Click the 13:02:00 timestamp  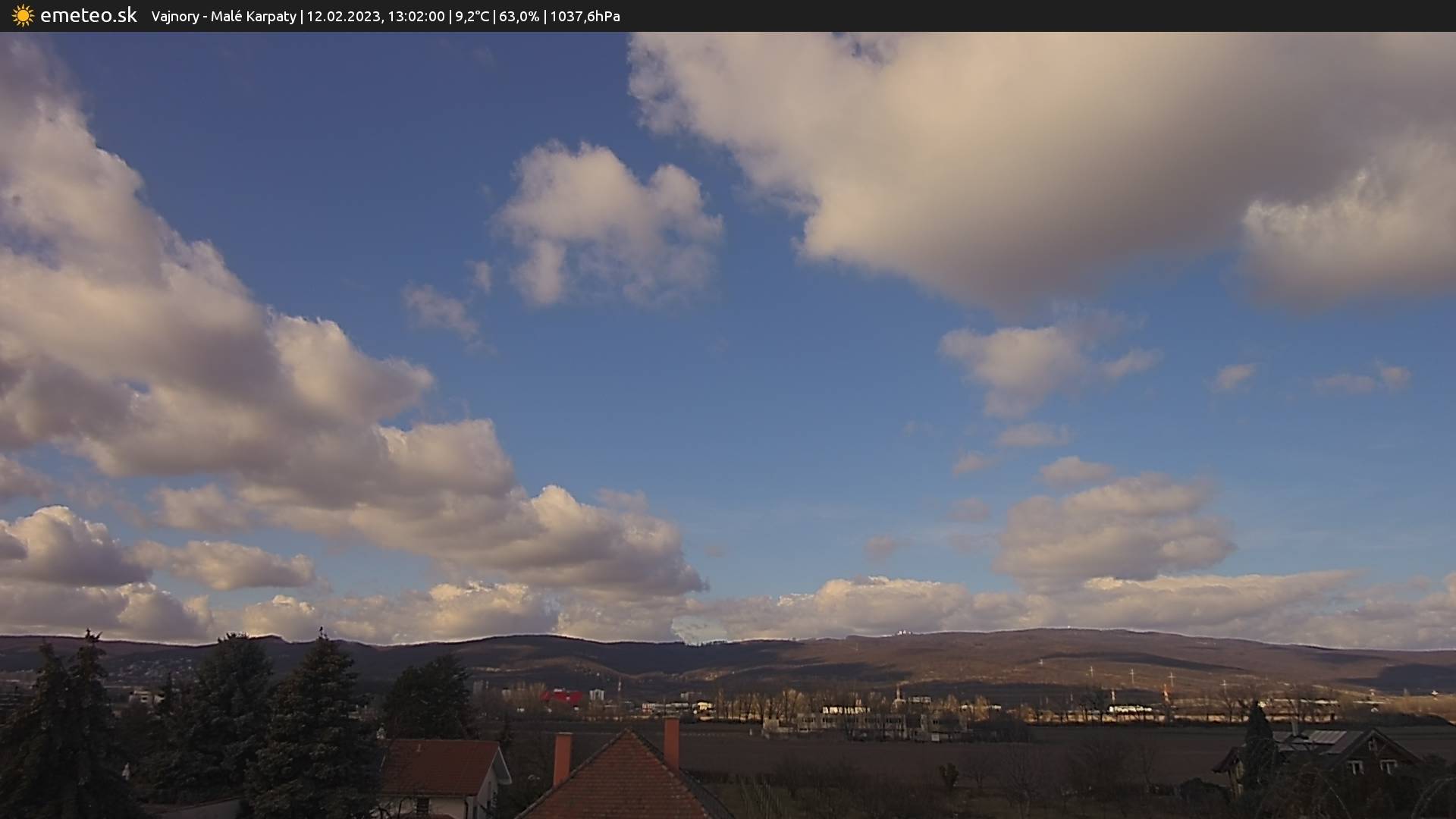[x=416, y=17]
